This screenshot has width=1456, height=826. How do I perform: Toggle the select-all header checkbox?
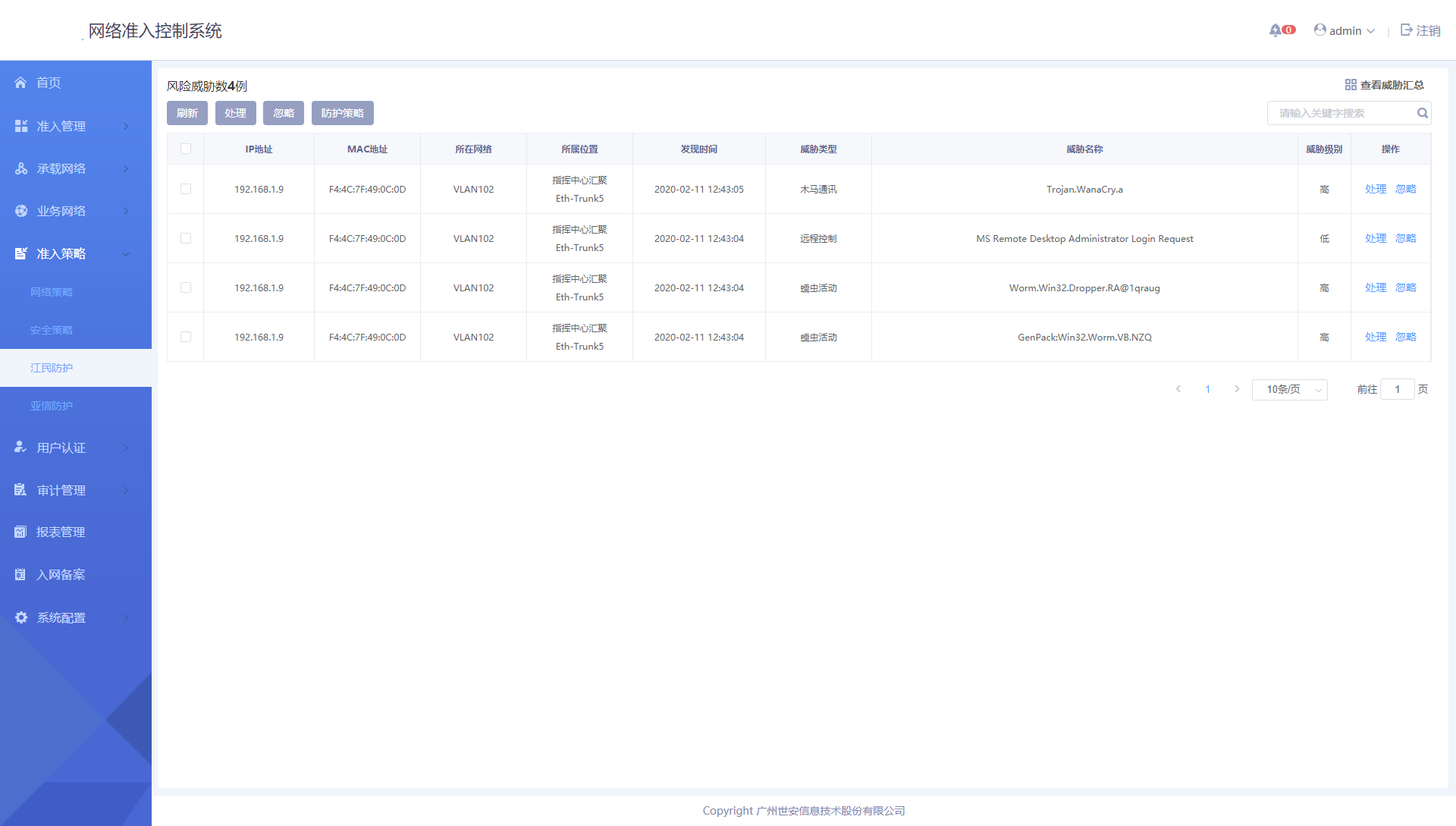[186, 149]
